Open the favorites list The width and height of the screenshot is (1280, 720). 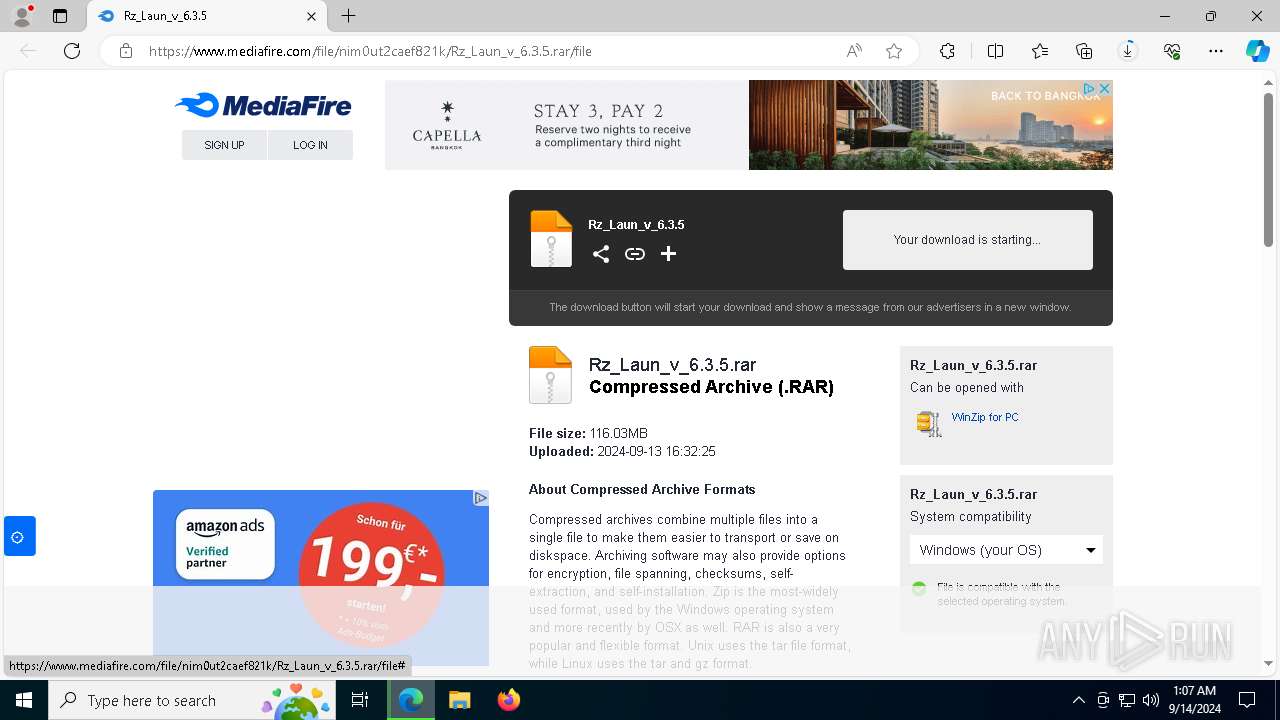(1040, 51)
